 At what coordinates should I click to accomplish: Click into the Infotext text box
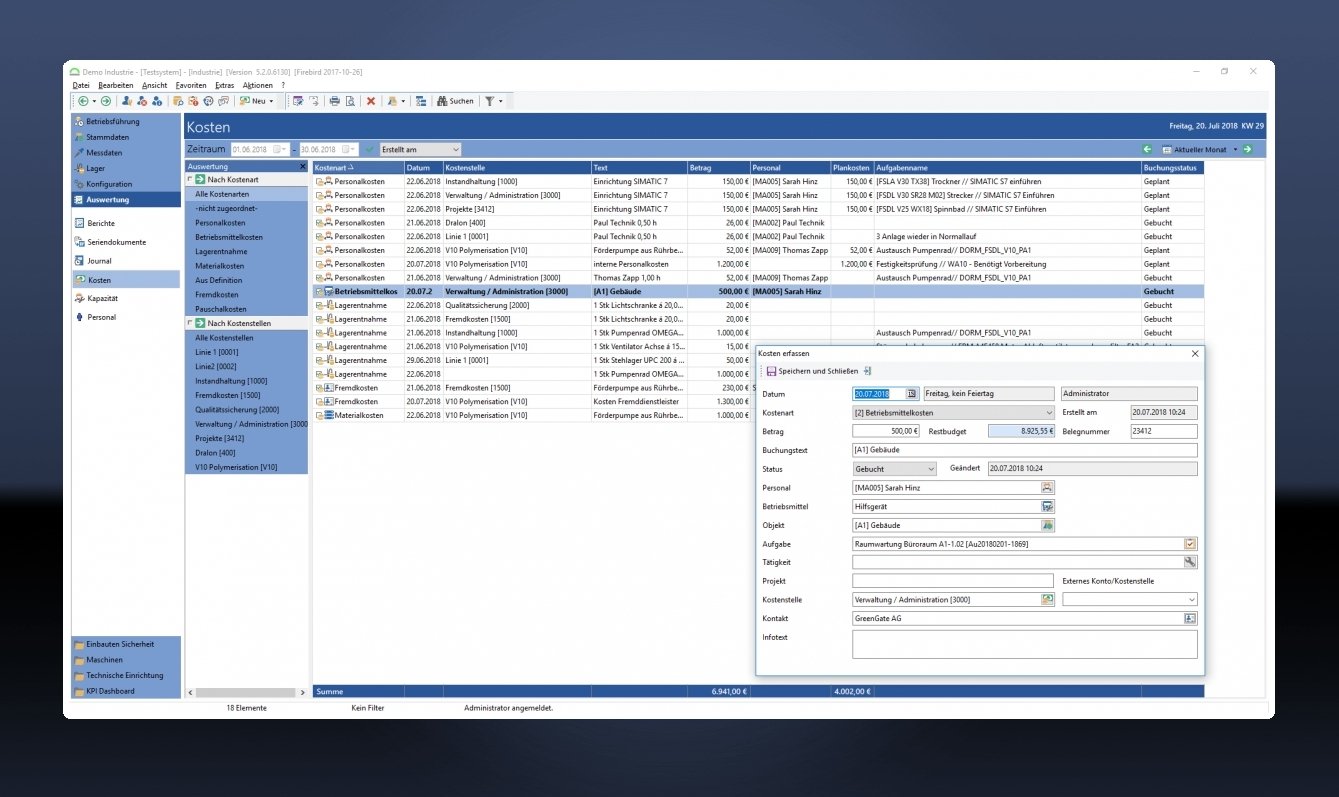pos(1024,644)
